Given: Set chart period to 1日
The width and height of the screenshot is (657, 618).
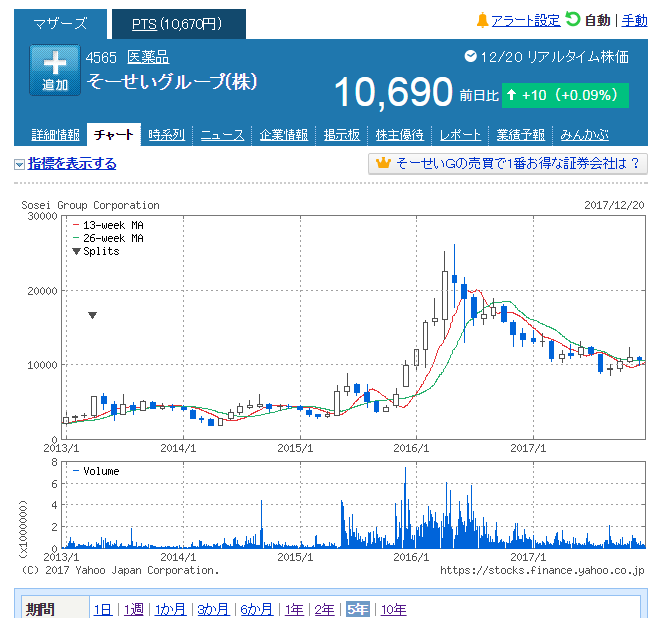Looking at the screenshot, I should point(103,610).
